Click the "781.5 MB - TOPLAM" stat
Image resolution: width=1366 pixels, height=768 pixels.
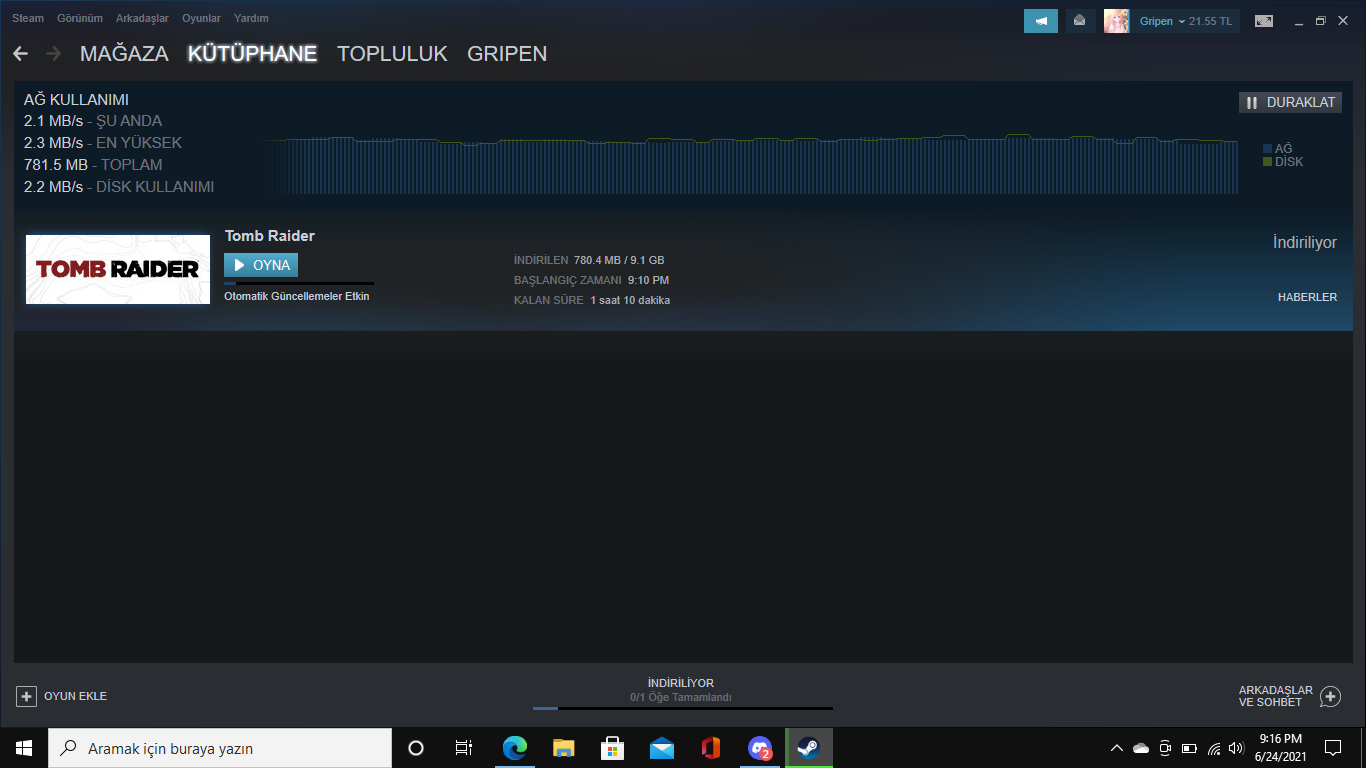click(93, 165)
